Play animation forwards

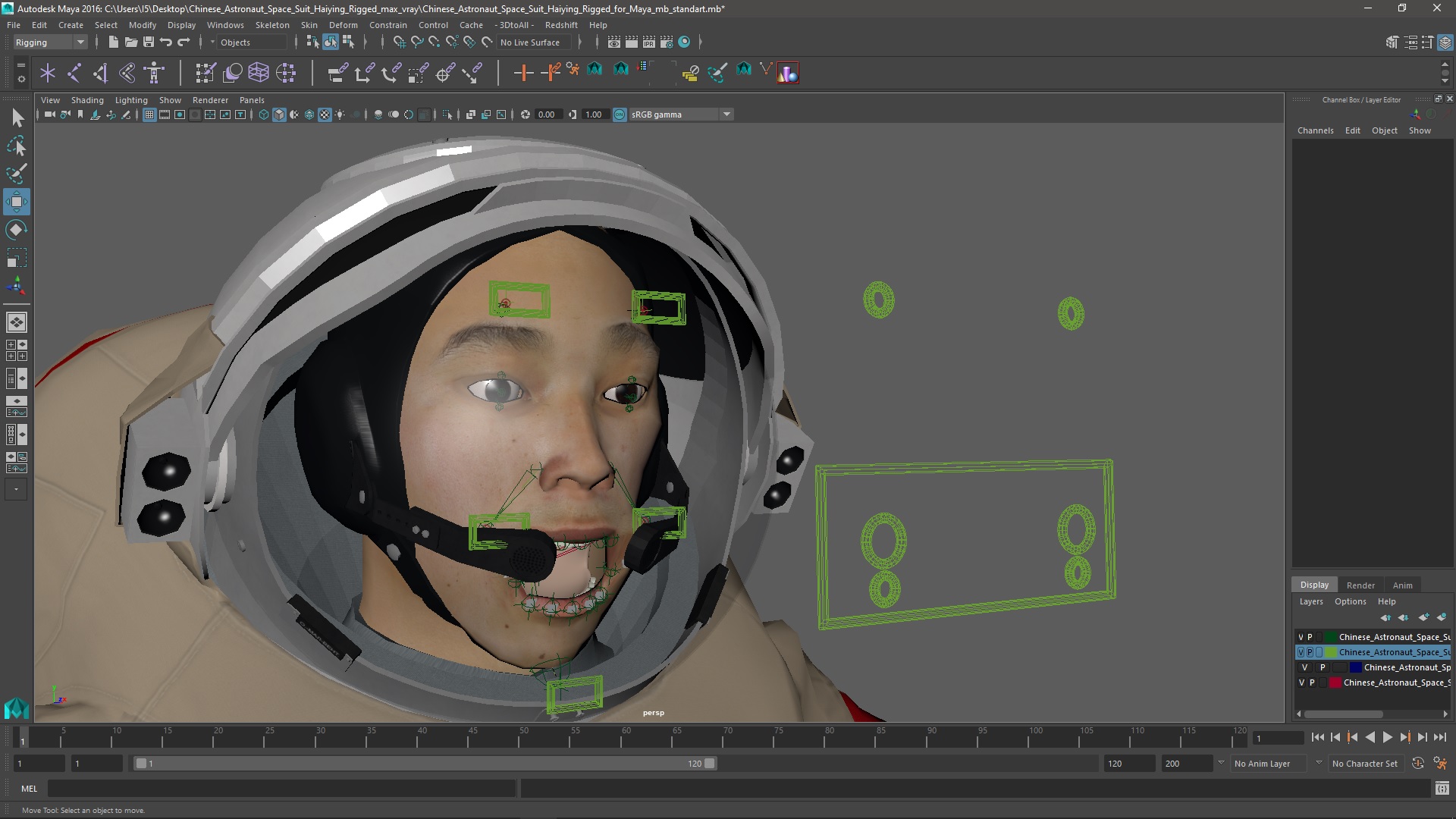point(1387,737)
